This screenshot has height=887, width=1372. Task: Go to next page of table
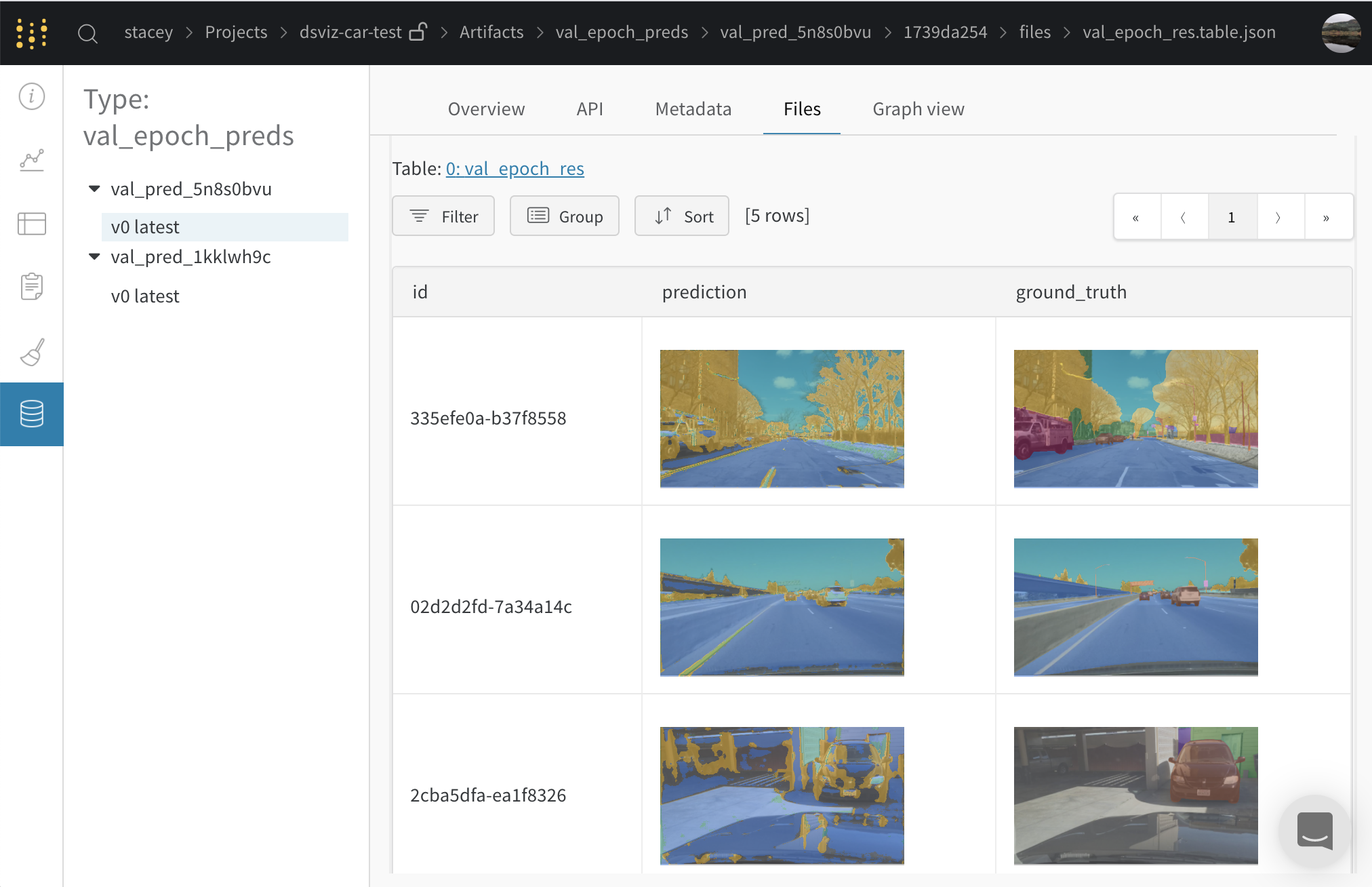click(x=1280, y=218)
